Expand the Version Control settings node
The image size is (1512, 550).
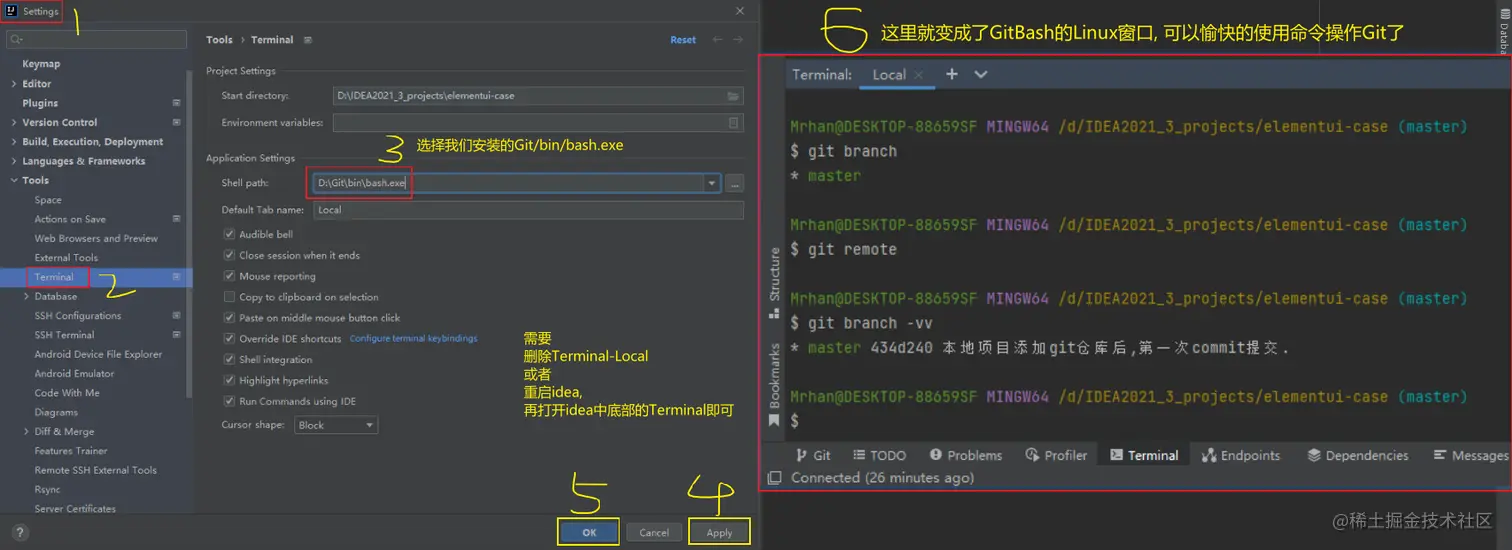click(13, 122)
